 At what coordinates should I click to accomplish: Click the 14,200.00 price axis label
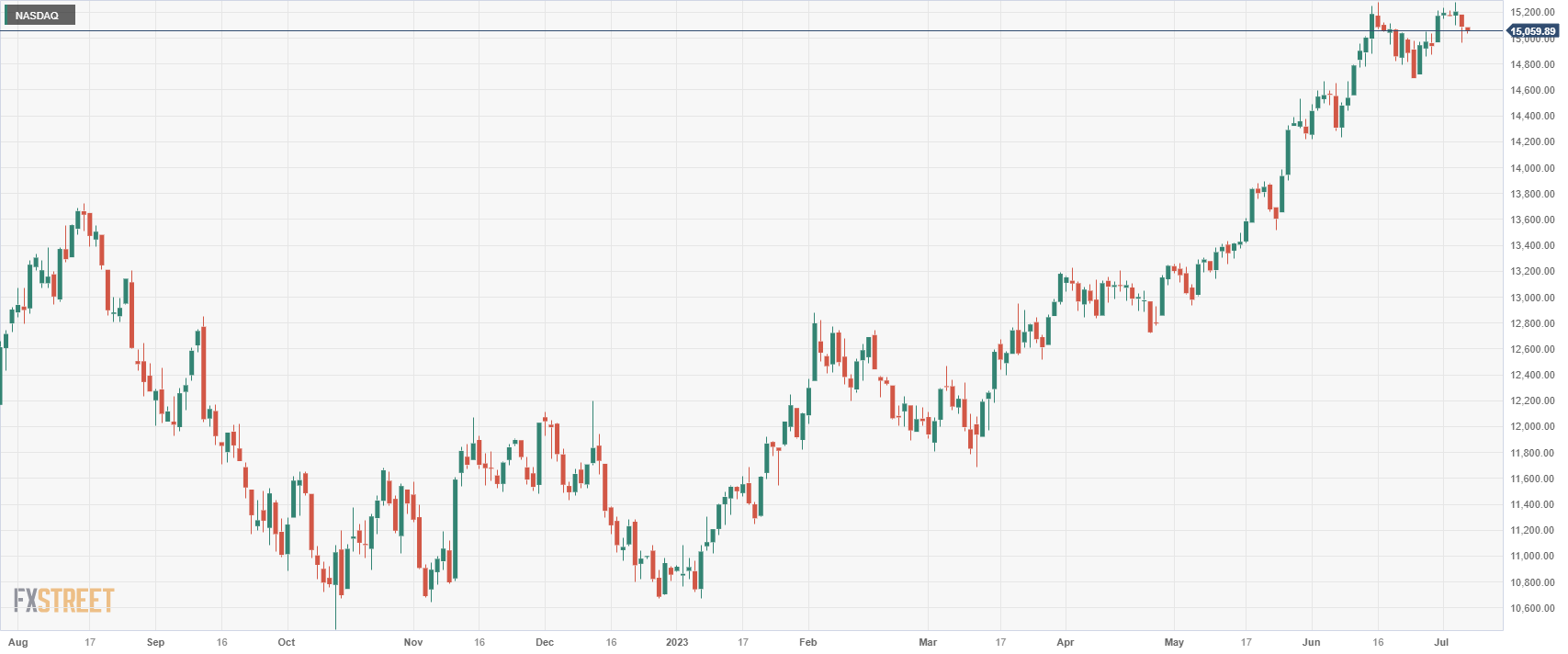tap(1532, 141)
